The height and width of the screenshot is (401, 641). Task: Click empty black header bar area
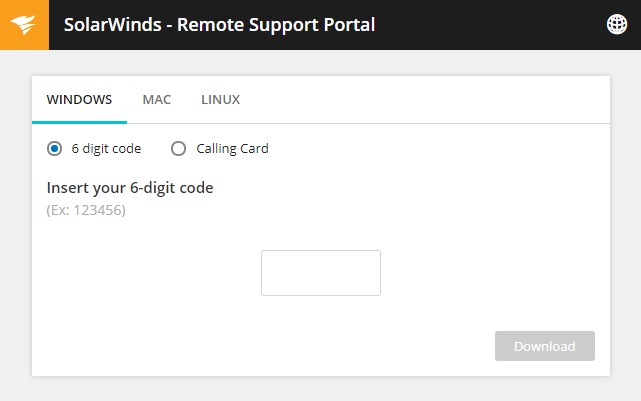pos(491,25)
